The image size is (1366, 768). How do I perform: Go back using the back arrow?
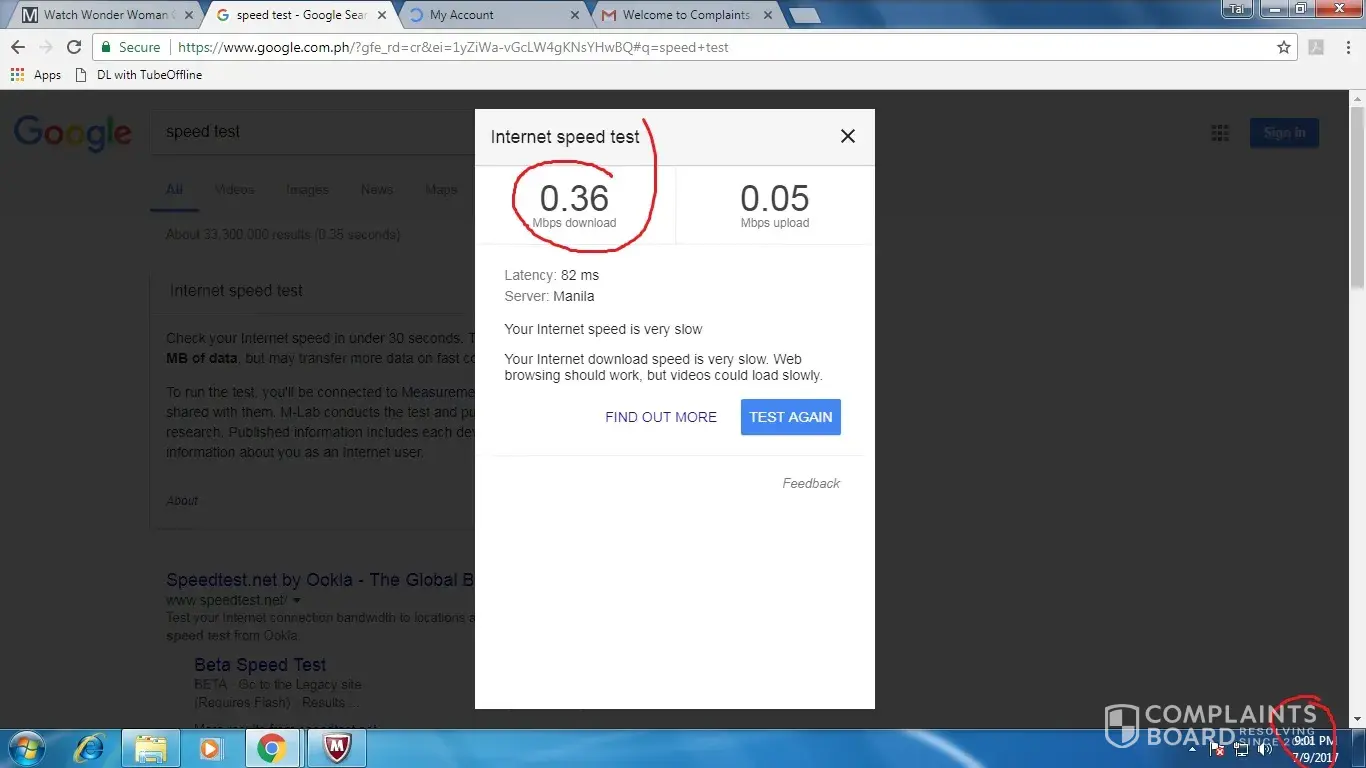point(18,47)
